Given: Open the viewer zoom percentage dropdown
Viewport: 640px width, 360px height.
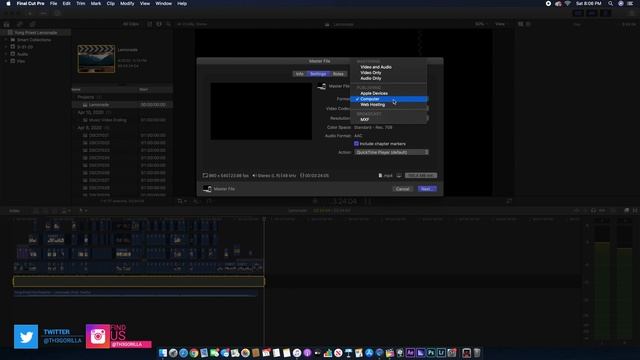Looking at the screenshot, I should click(480, 24).
